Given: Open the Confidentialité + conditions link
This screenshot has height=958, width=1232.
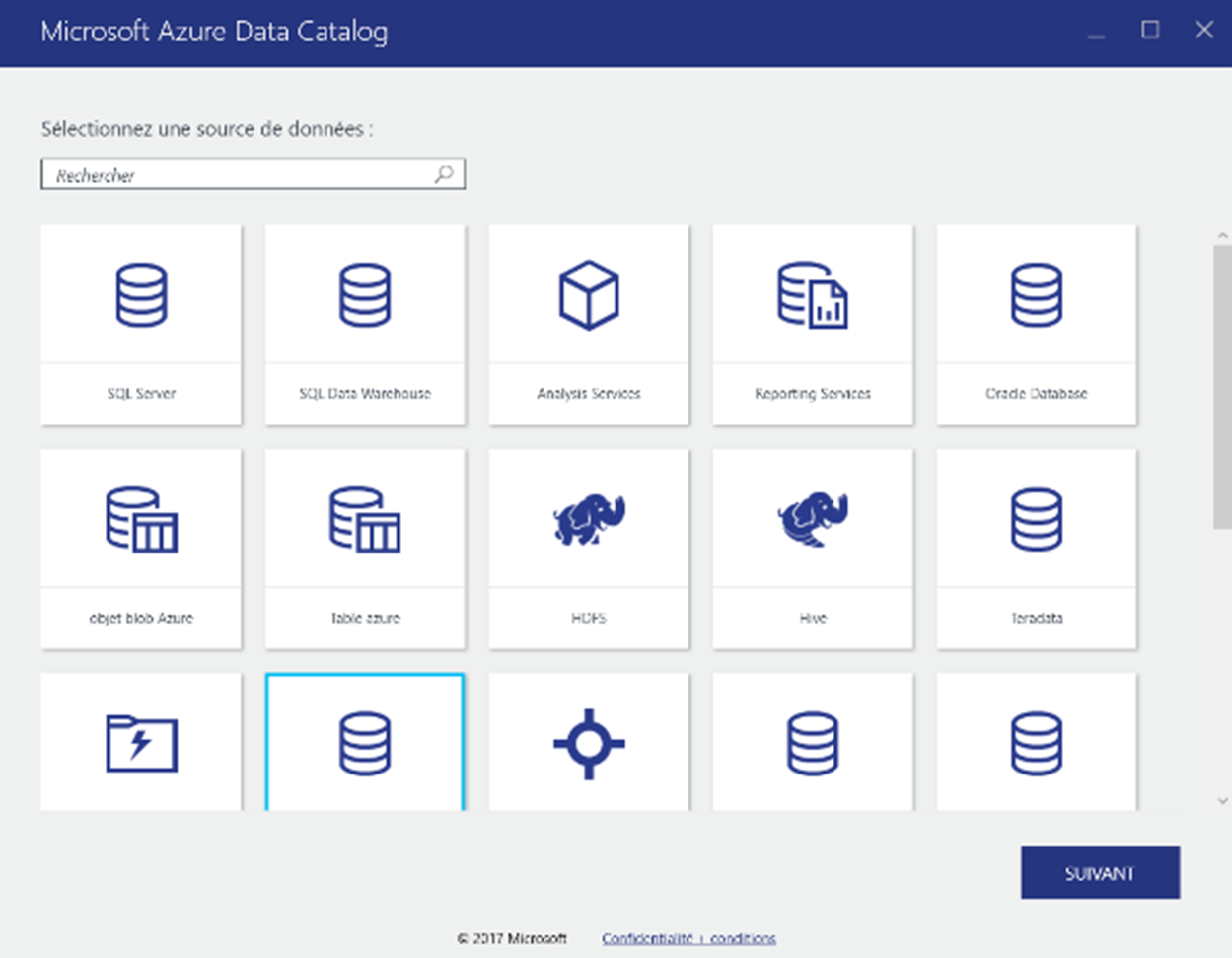Looking at the screenshot, I should point(687,938).
